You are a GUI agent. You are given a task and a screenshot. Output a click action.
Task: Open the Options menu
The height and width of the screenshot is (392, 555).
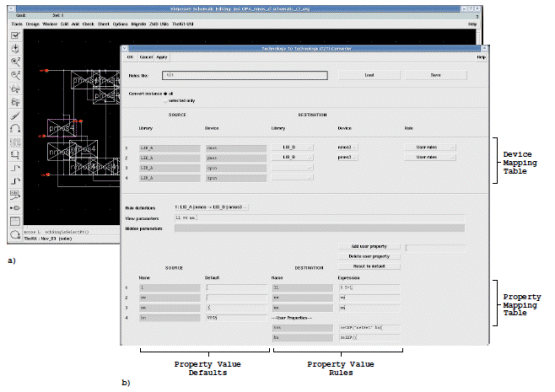pyautogui.click(x=120, y=24)
